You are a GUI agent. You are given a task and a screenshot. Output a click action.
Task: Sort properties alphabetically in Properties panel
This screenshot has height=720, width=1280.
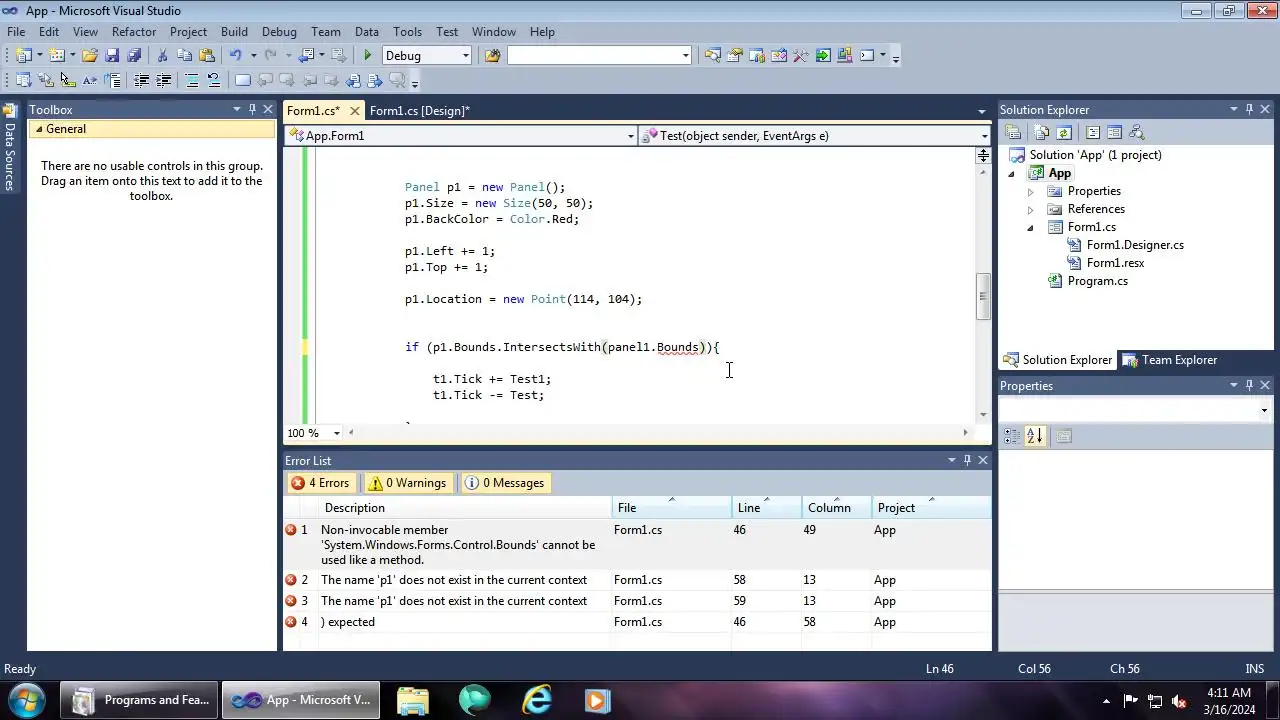(x=1034, y=436)
